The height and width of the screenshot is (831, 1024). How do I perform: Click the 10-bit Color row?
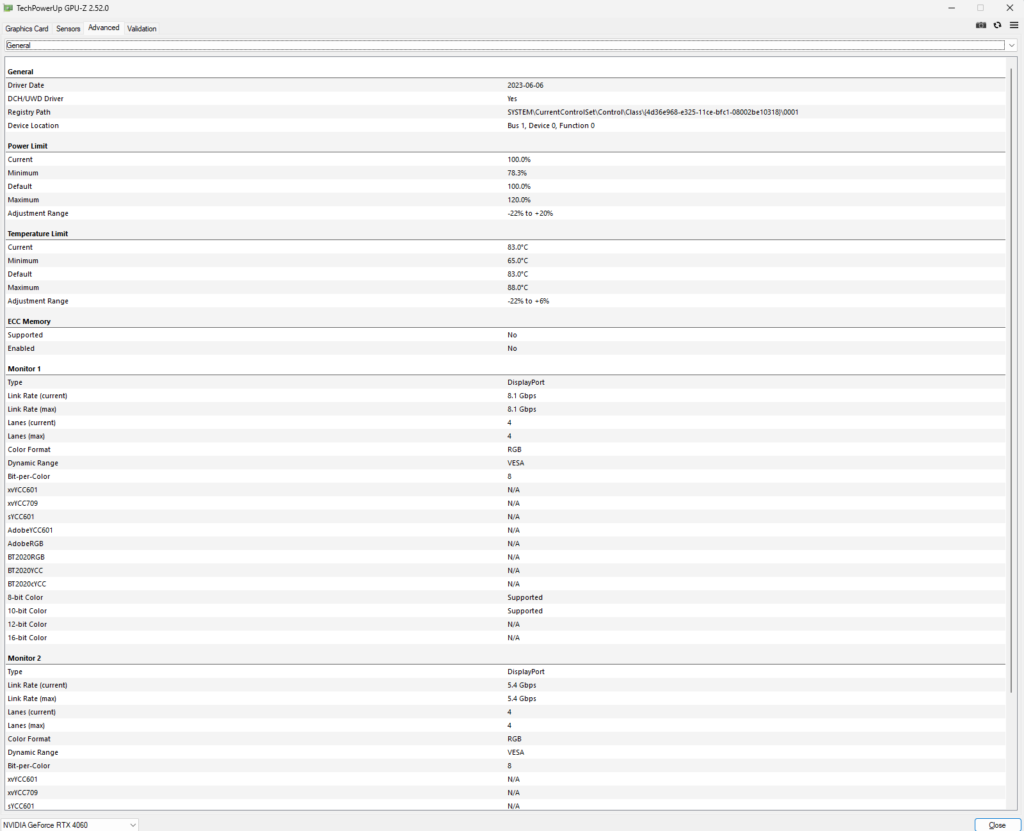pyautogui.click(x=505, y=611)
